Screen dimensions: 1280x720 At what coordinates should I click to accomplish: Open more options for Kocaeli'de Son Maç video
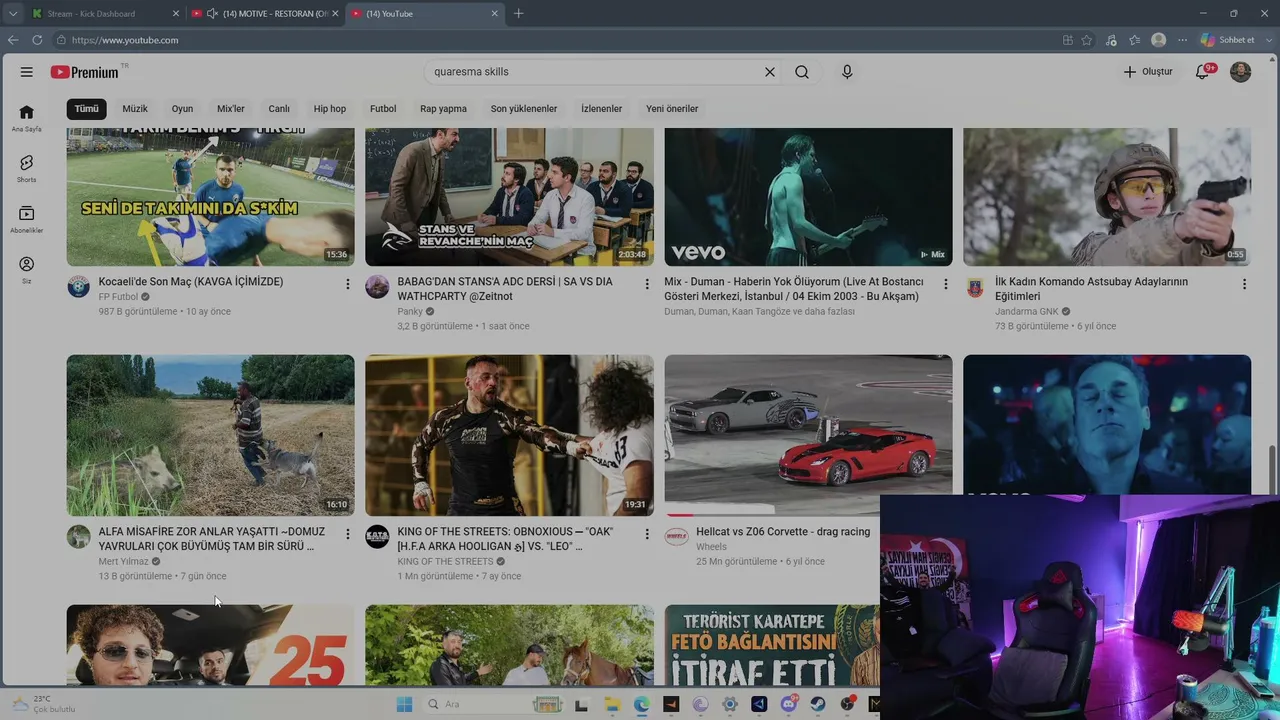click(348, 285)
